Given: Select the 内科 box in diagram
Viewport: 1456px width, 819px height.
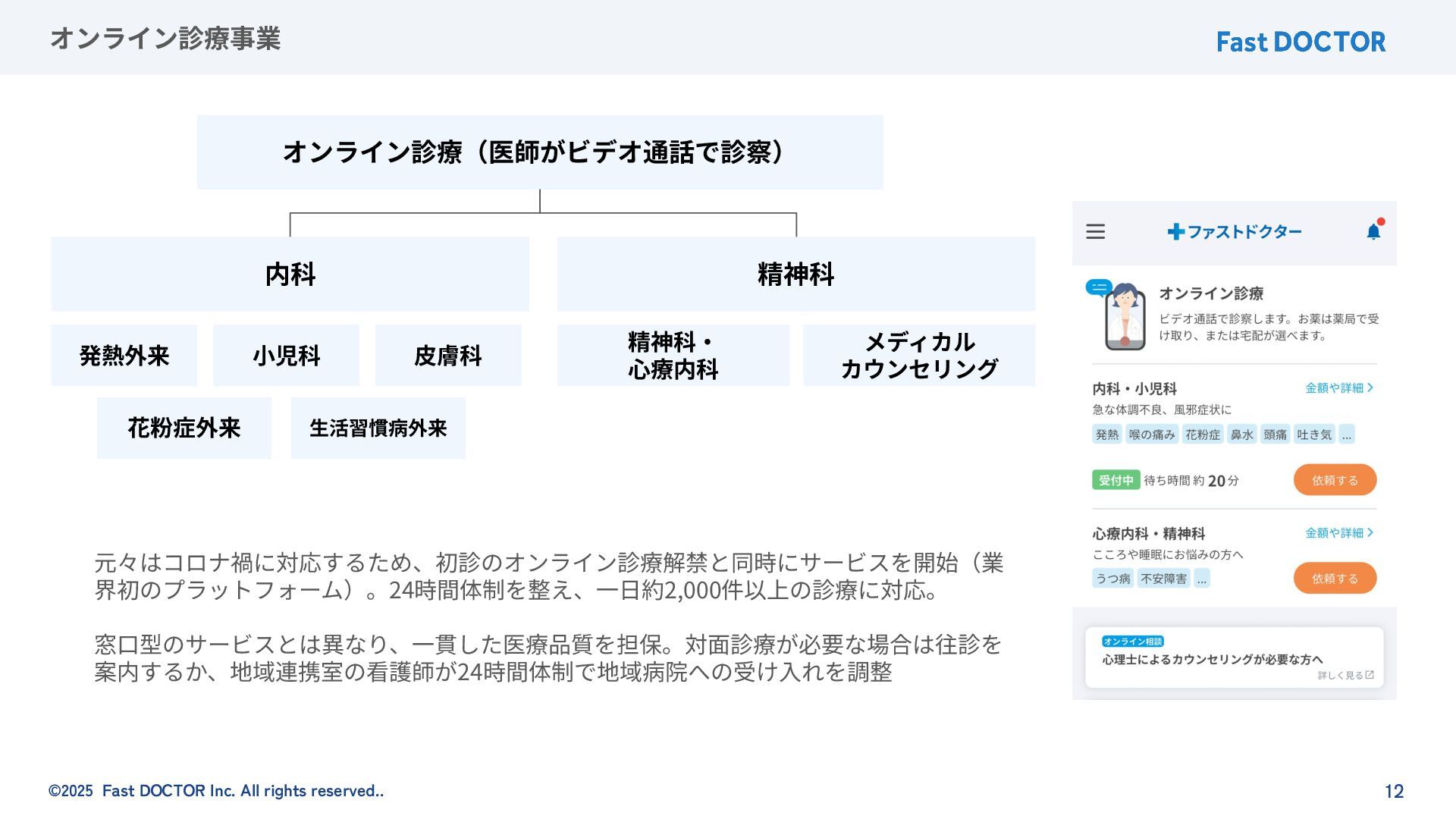Looking at the screenshot, I should point(290,274).
